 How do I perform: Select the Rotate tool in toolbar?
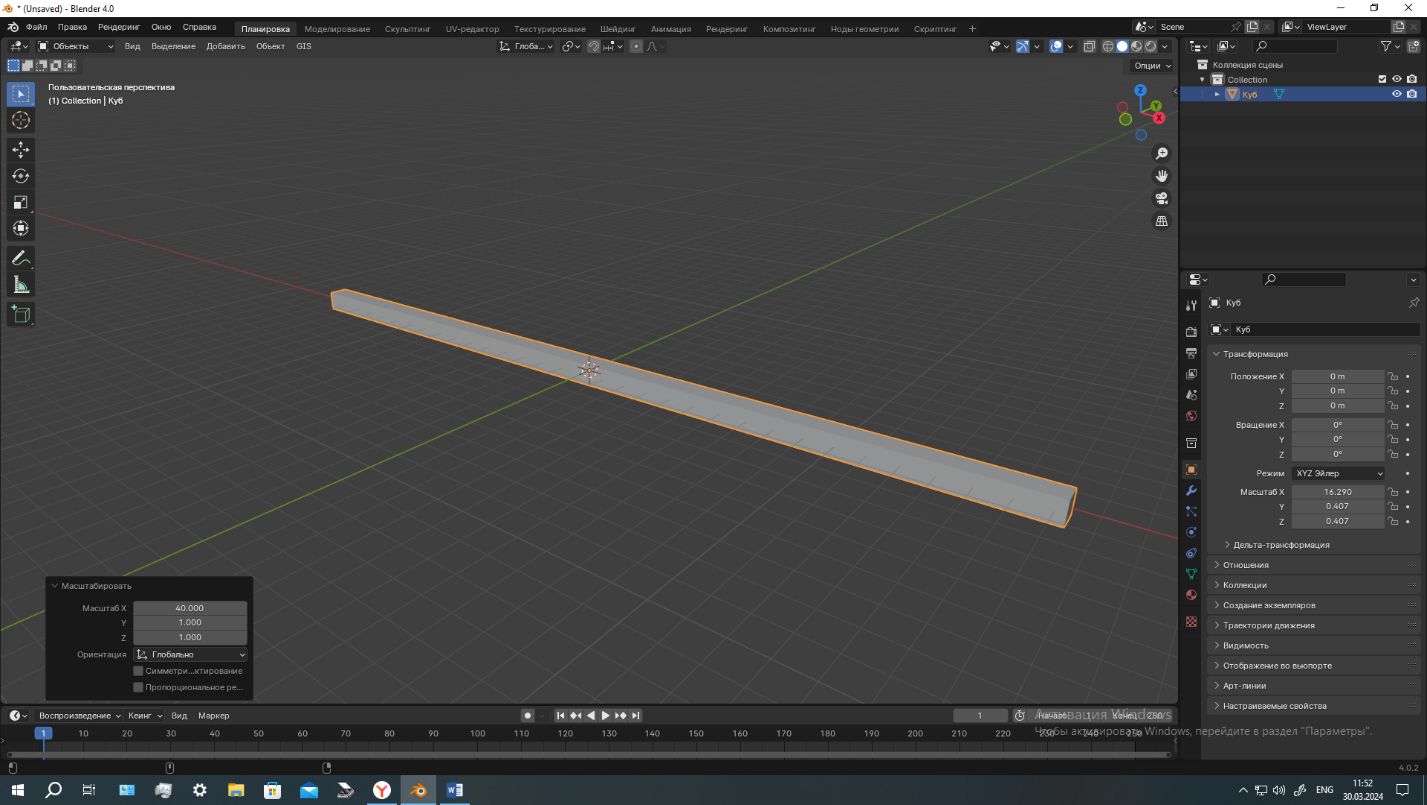point(21,176)
